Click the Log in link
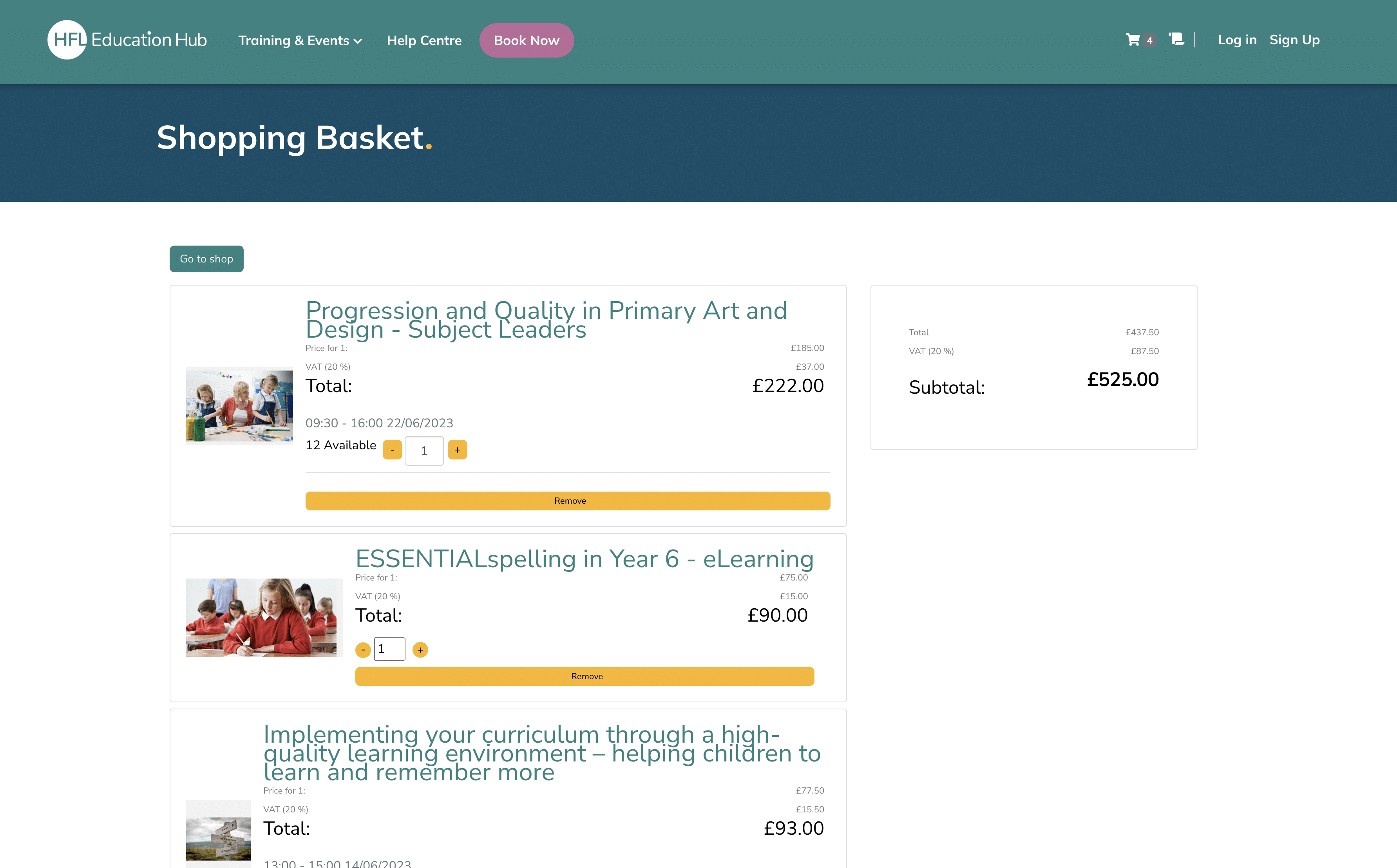Image resolution: width=1397 pixels, height=868 pixels. click(1237, 40)
